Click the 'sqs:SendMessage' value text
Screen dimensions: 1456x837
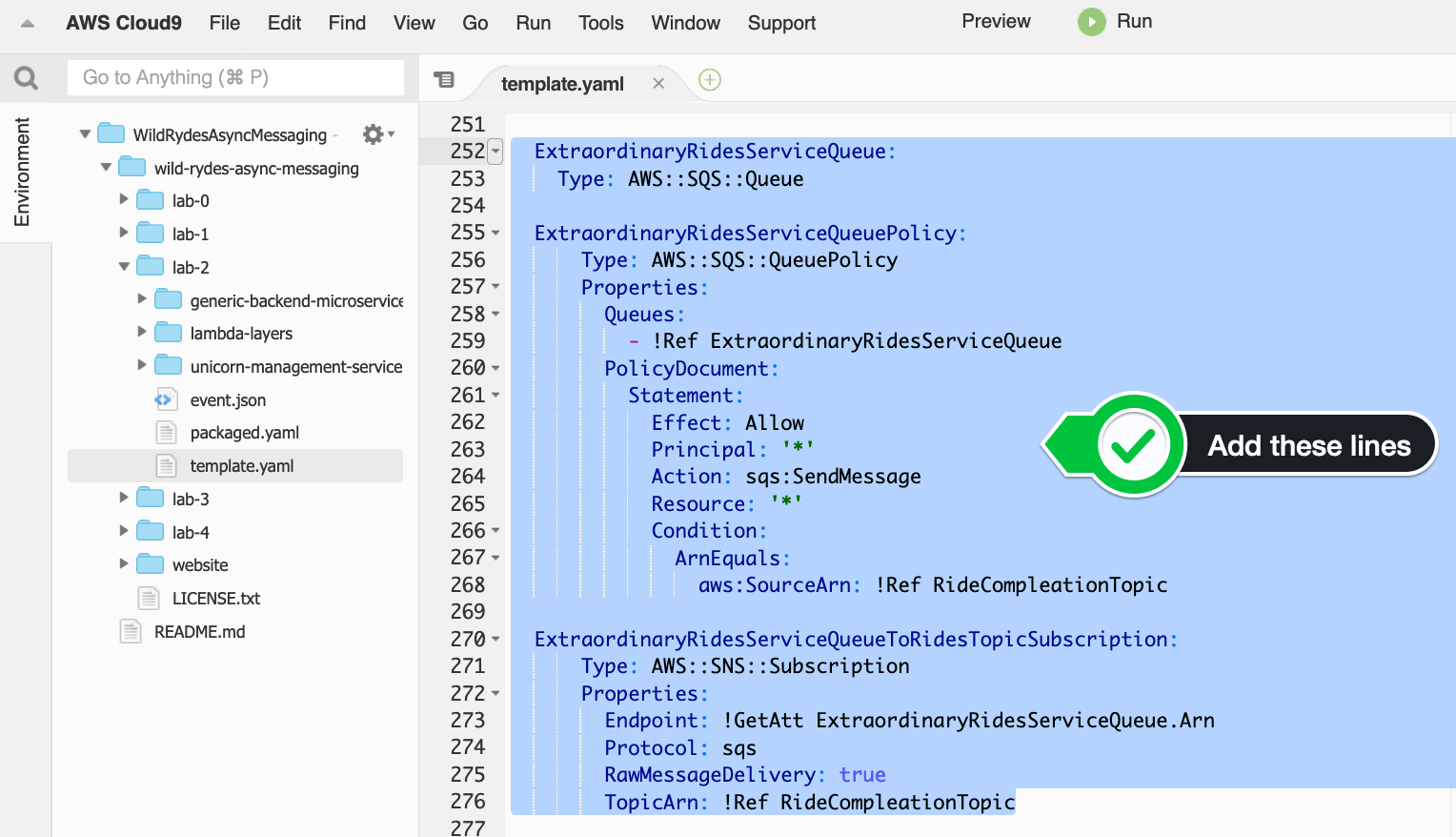[833, 476]
